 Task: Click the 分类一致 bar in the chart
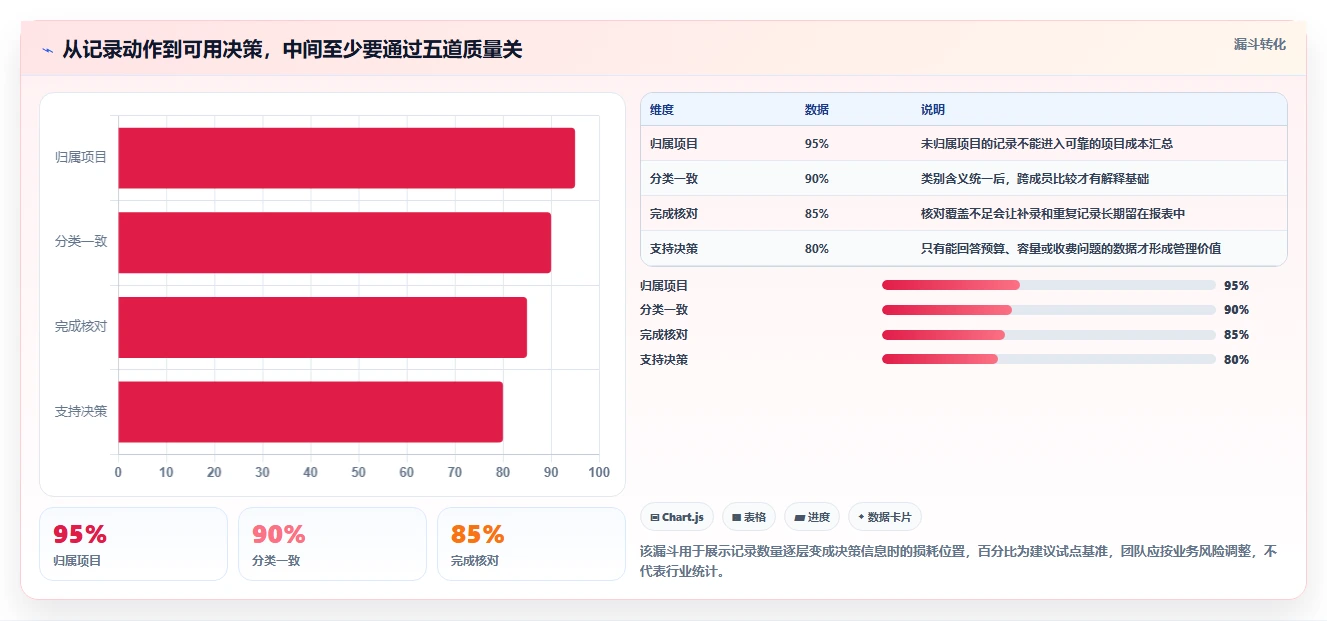334,242
